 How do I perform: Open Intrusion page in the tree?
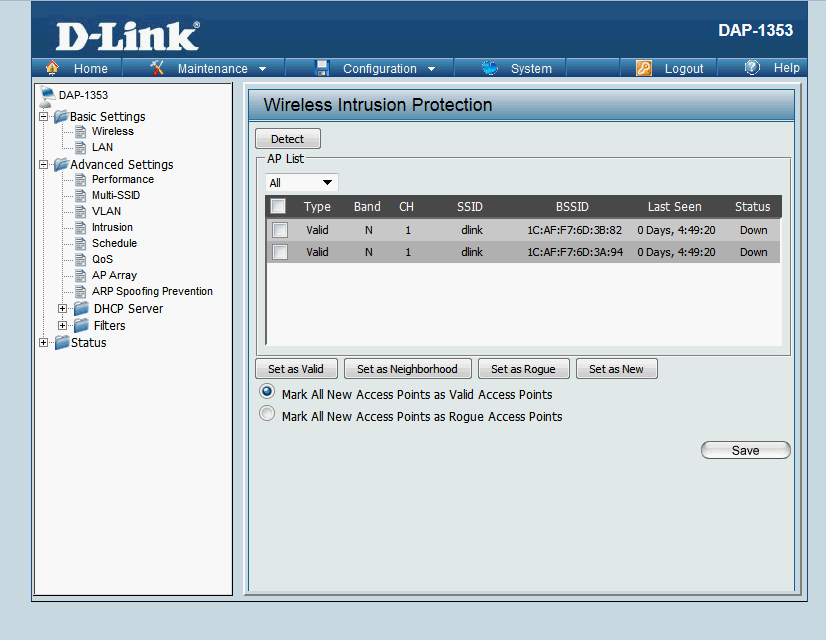pos(112,228)
